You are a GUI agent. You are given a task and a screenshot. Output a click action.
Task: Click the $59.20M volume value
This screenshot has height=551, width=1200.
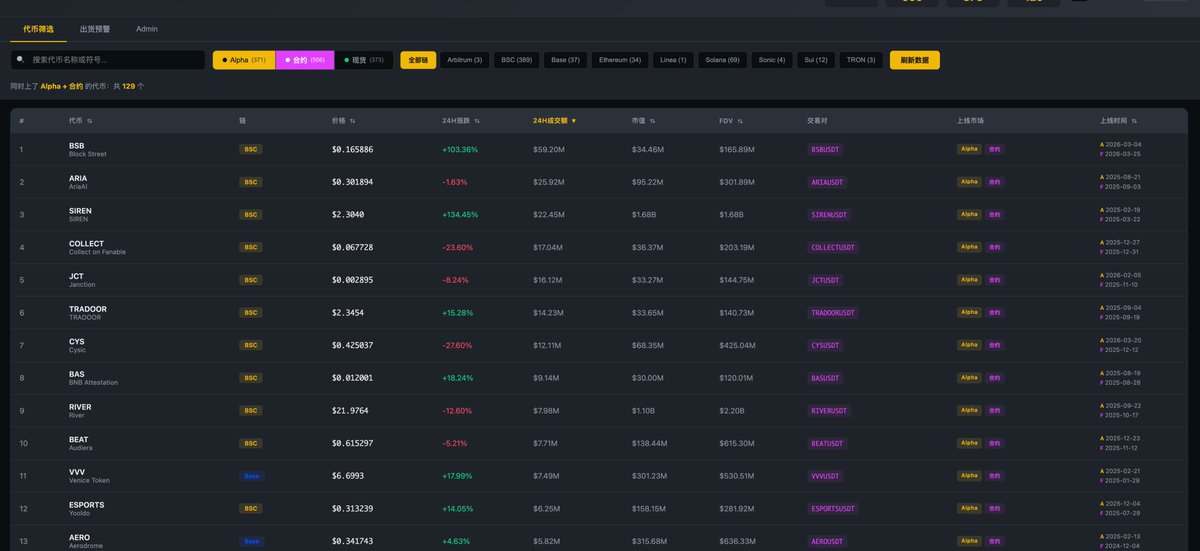[x=549, y=149]
